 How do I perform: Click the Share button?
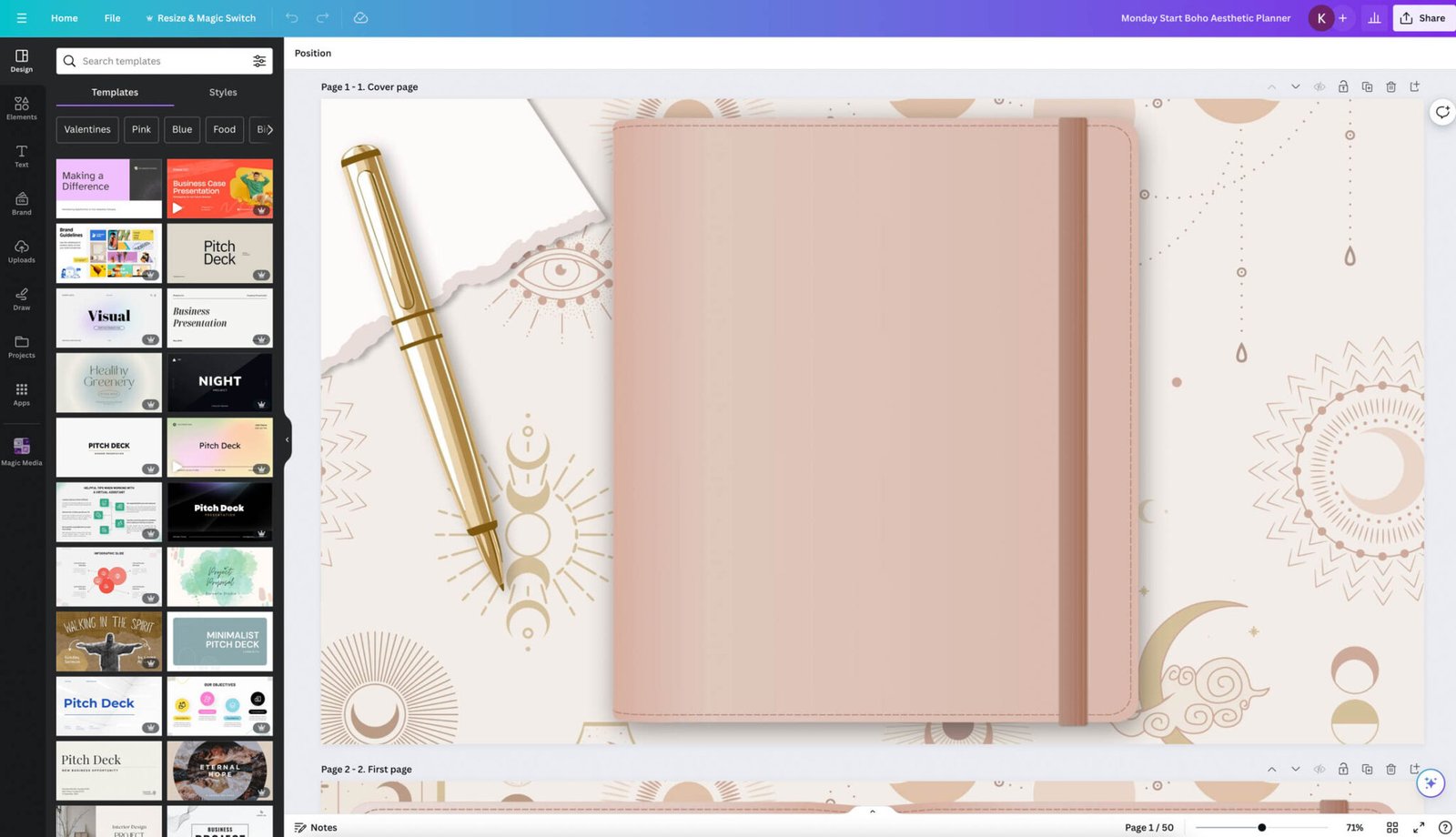click(x=1423, y=18)
